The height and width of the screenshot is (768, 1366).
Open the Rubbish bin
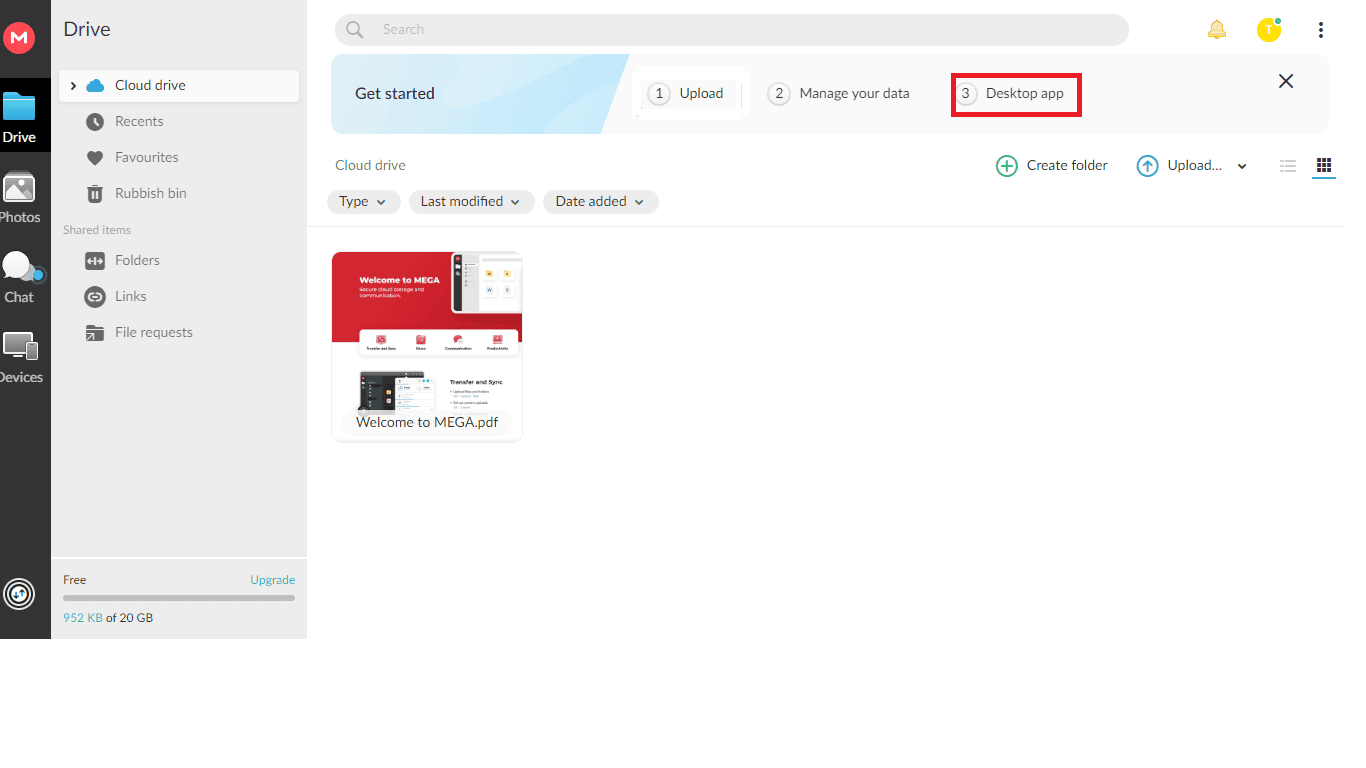coord(151,193)
